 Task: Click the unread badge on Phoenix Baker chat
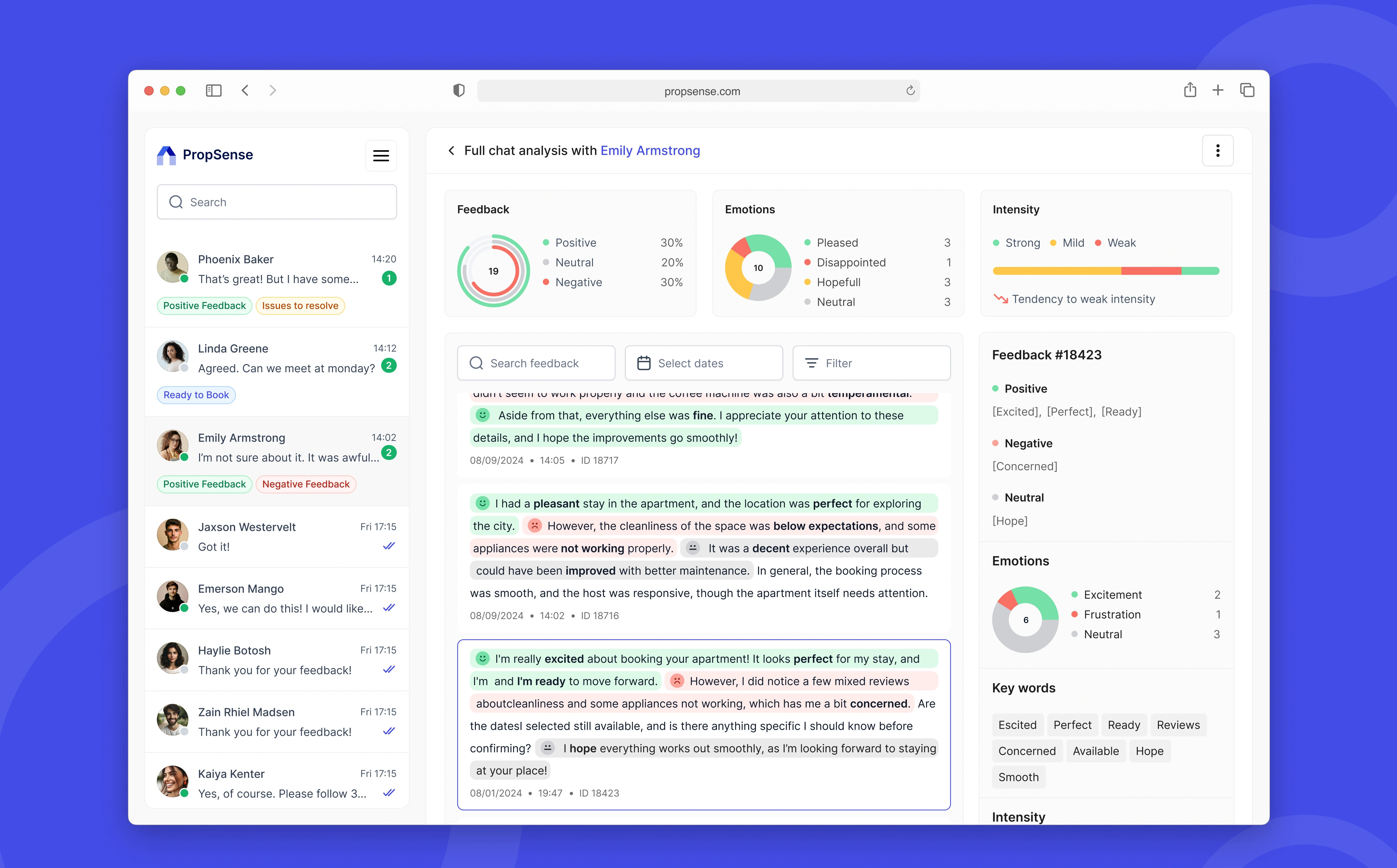pos(389,279)
